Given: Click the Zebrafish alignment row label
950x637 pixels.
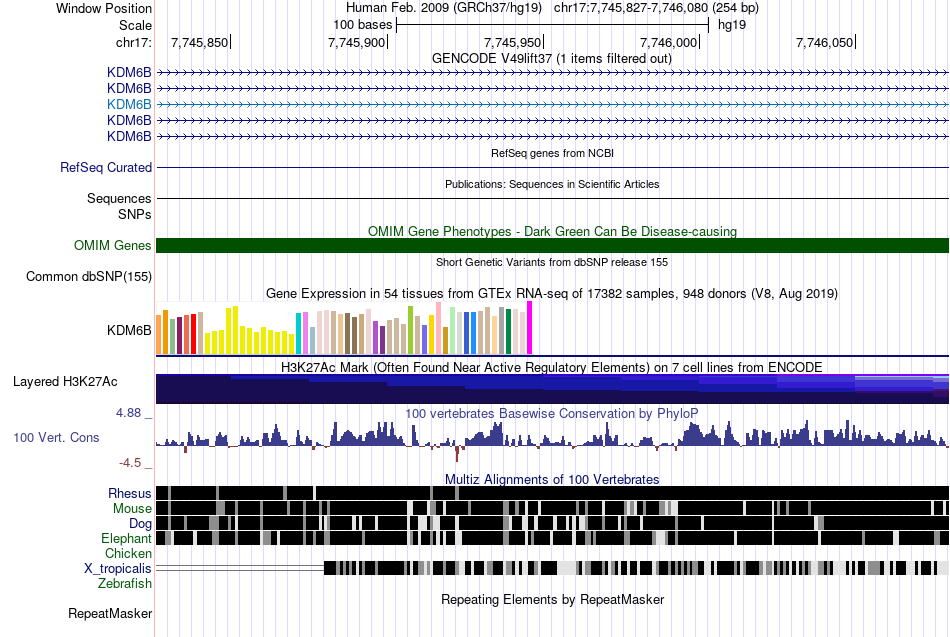Looking at the screenshot, I should pos(125,583).
